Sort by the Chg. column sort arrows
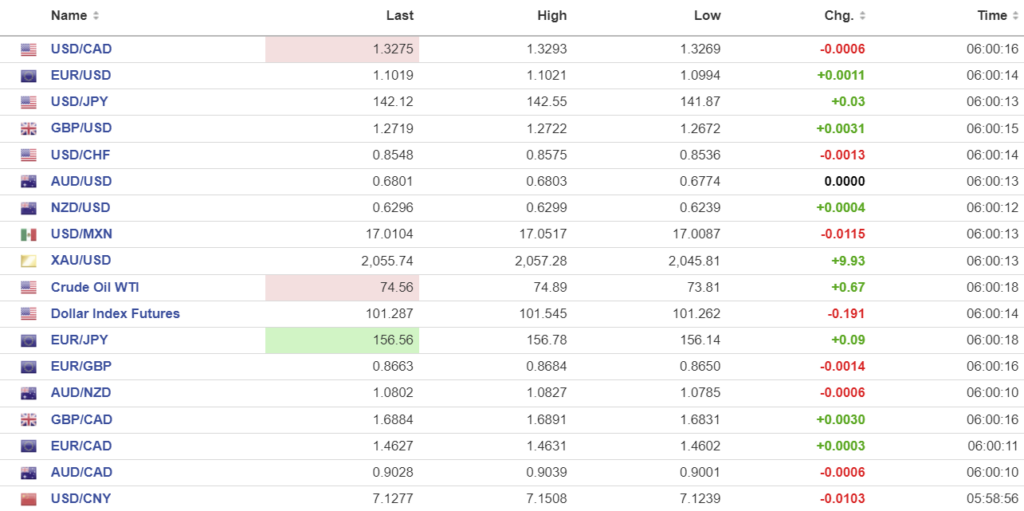Screen dimensions: 1024x511 [863, 16]
